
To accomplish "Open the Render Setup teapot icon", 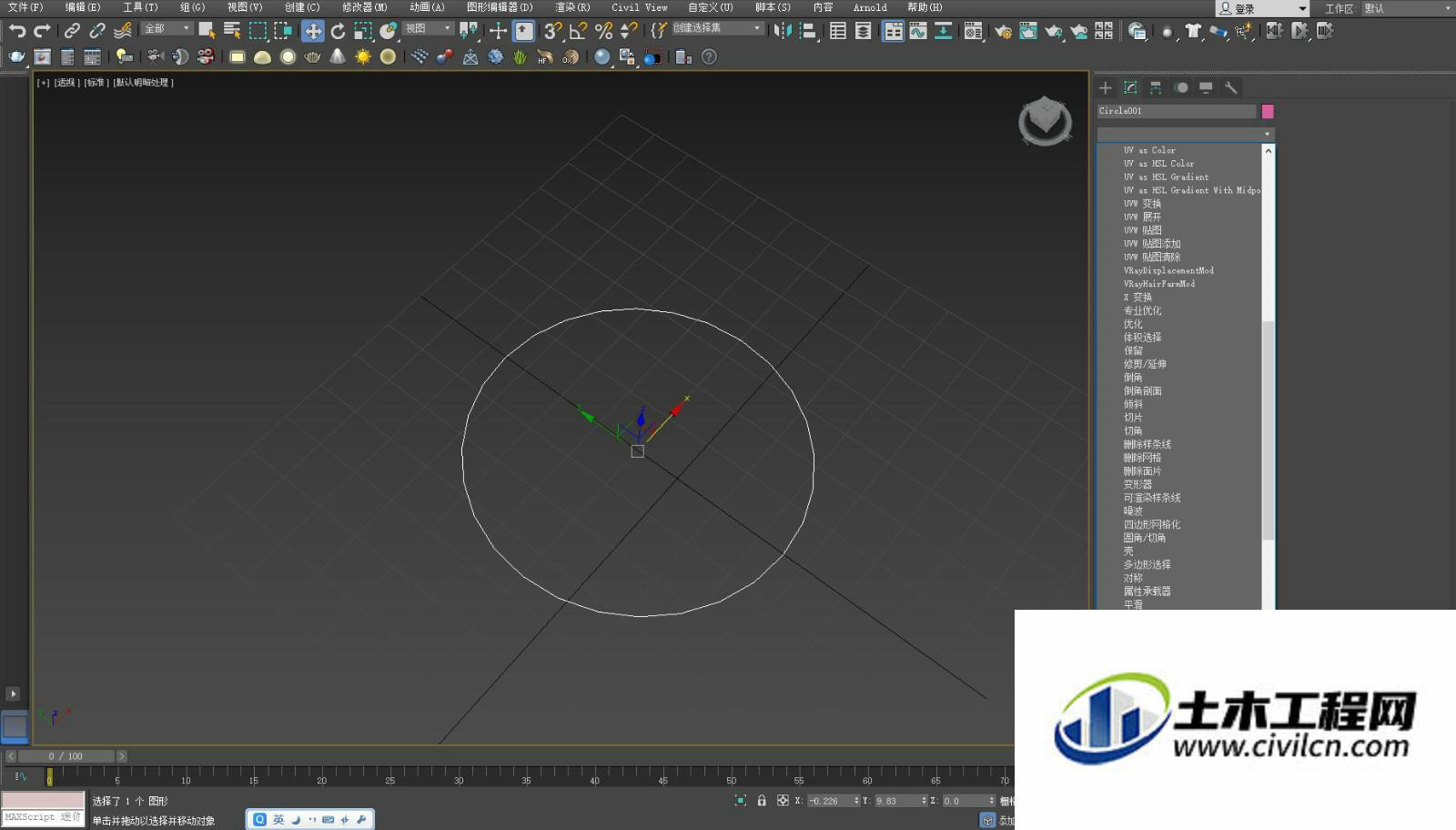I will pos(1003,31).
